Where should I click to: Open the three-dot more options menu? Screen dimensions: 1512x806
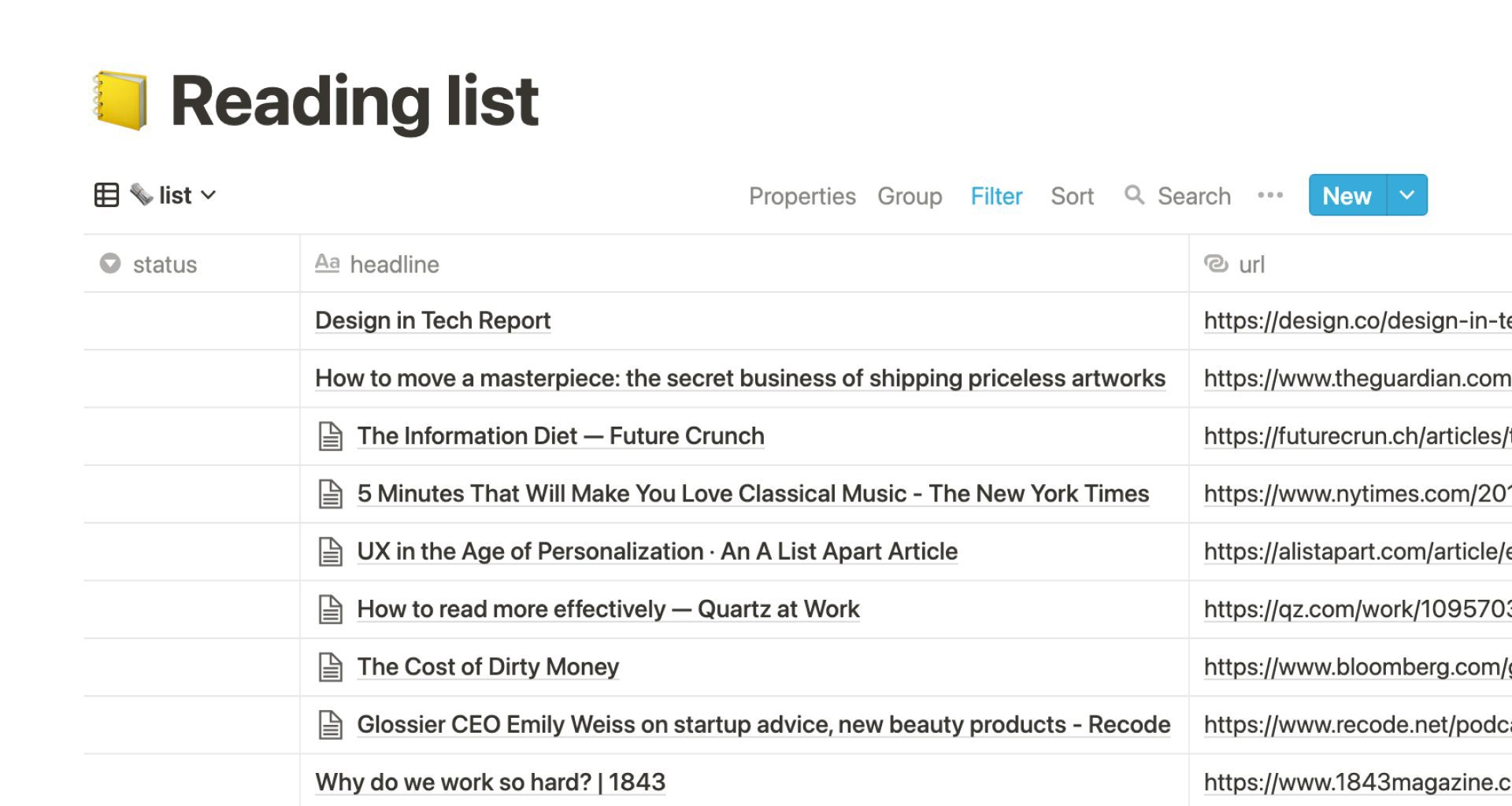[x=1270, y=195]
